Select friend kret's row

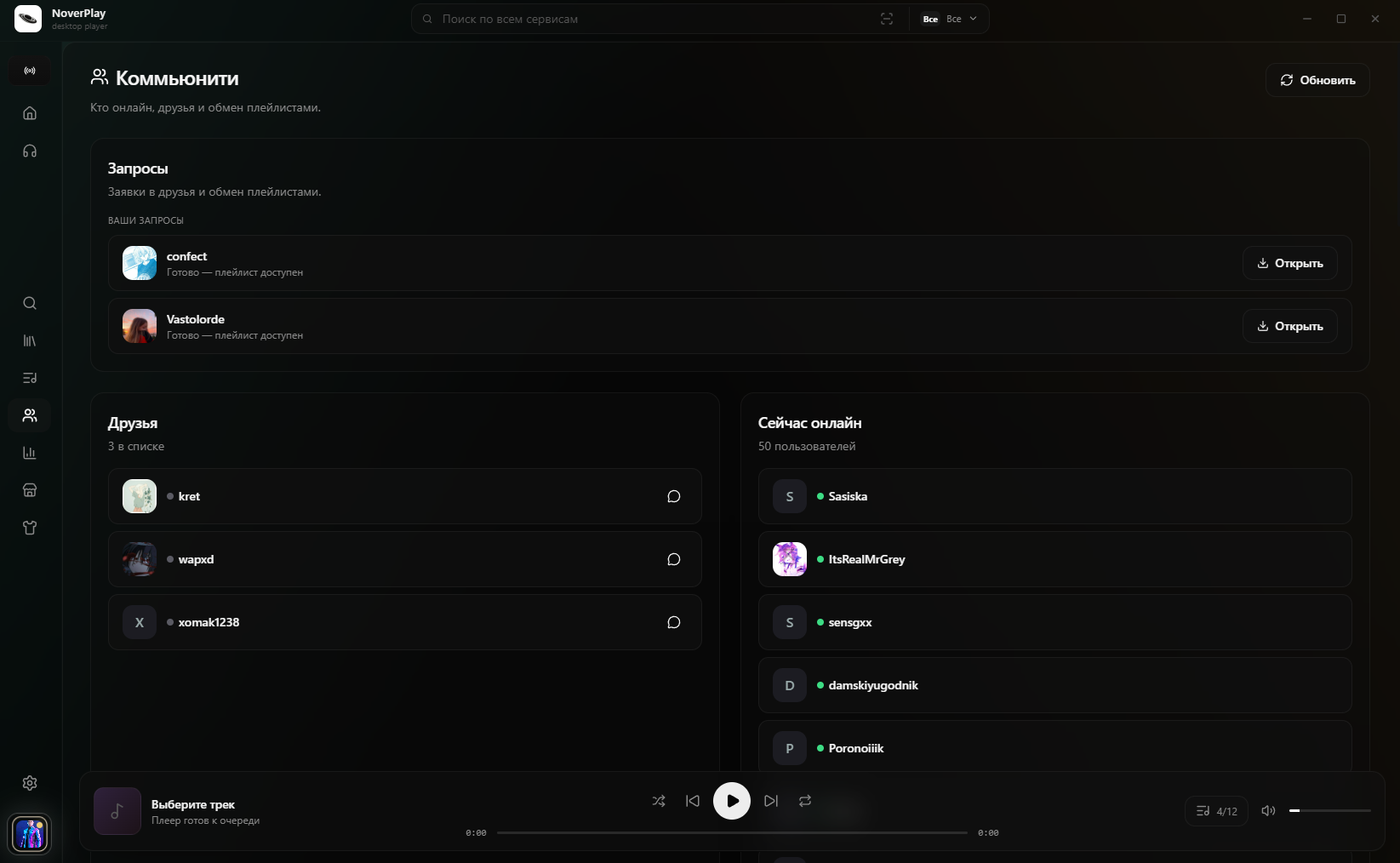(x=405, y=496)
